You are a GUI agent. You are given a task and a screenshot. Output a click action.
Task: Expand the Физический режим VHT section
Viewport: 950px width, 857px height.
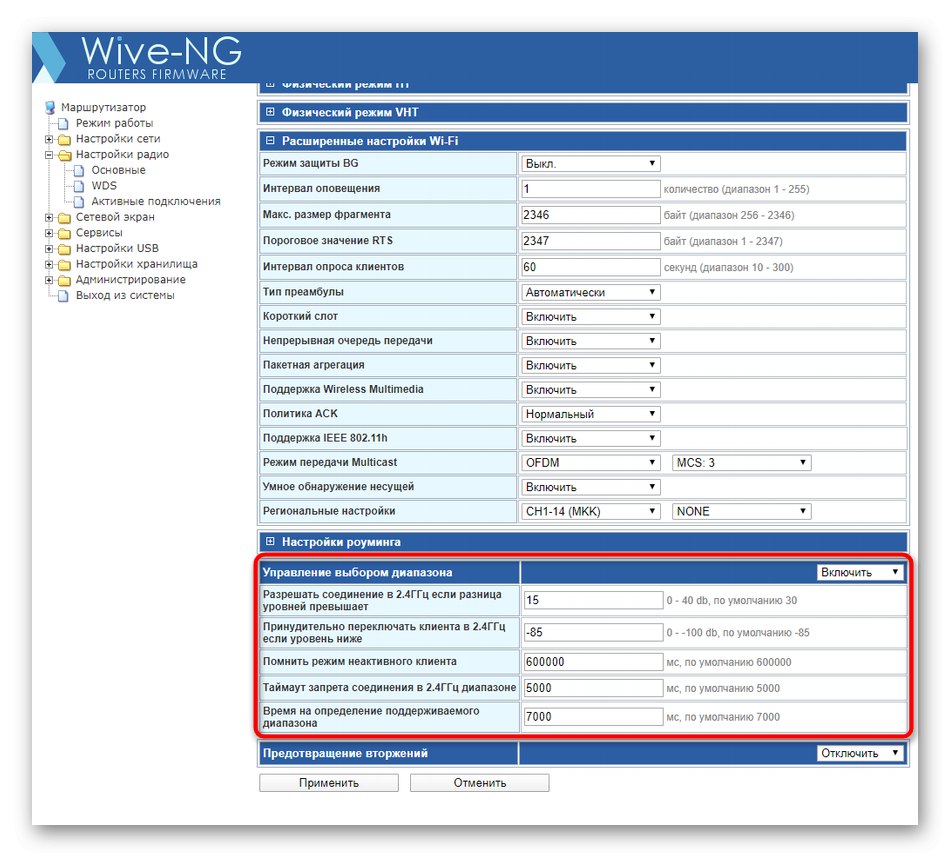tap(270, 112)
